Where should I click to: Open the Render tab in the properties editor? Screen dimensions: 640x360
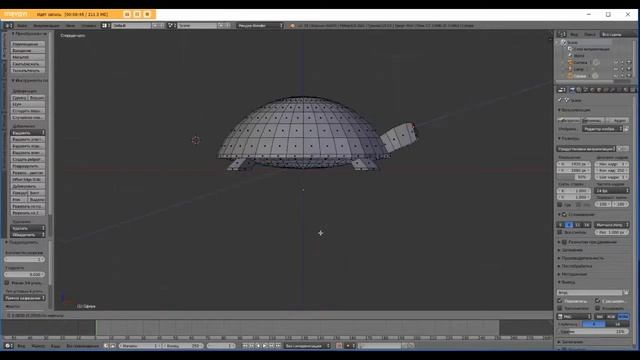[x=572, y=90]
